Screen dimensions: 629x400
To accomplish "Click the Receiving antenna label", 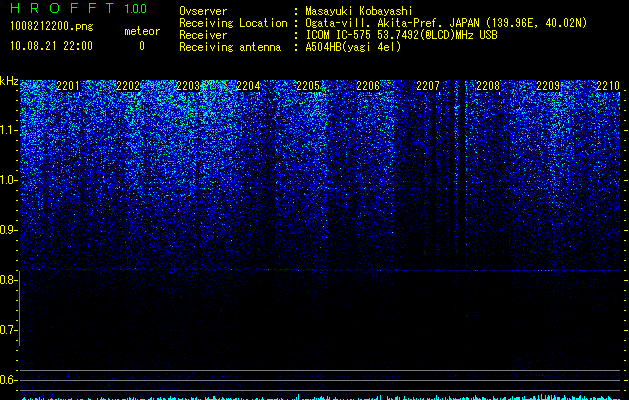I will pyautogui.click(x=230, y=47).
